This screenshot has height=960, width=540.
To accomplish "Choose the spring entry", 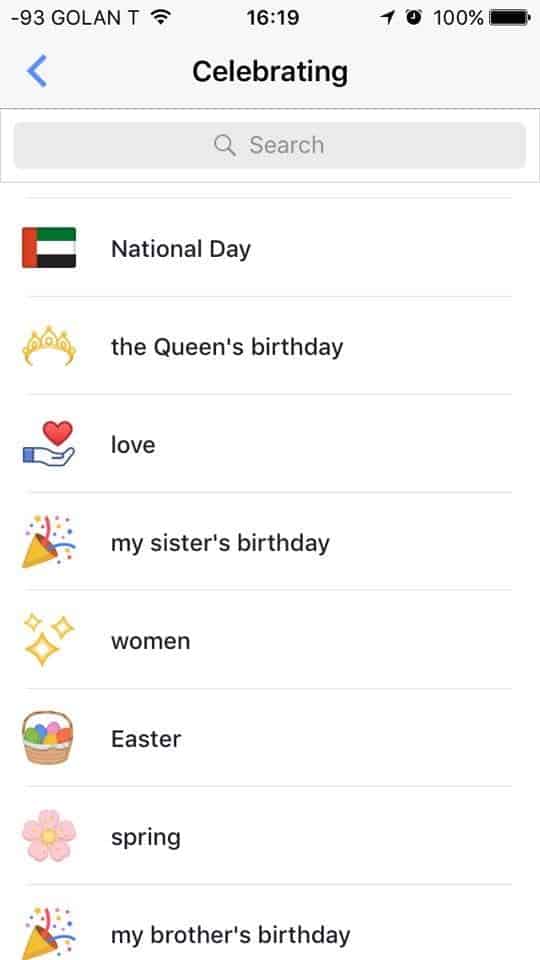I will click(270, 836).
